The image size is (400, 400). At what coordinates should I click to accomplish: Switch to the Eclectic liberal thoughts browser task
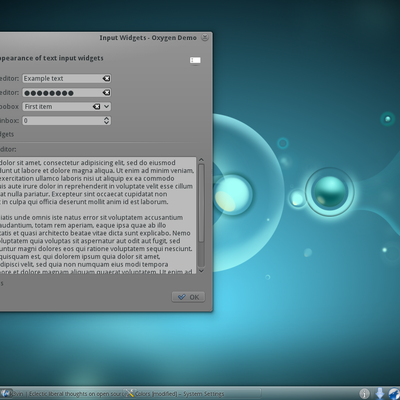click(x=62, y=394)
